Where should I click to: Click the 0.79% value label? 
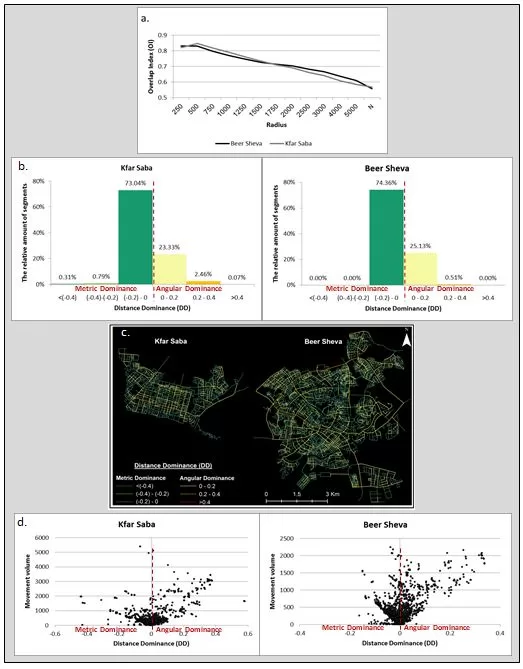pyautogui.click(x=101, y=276)
